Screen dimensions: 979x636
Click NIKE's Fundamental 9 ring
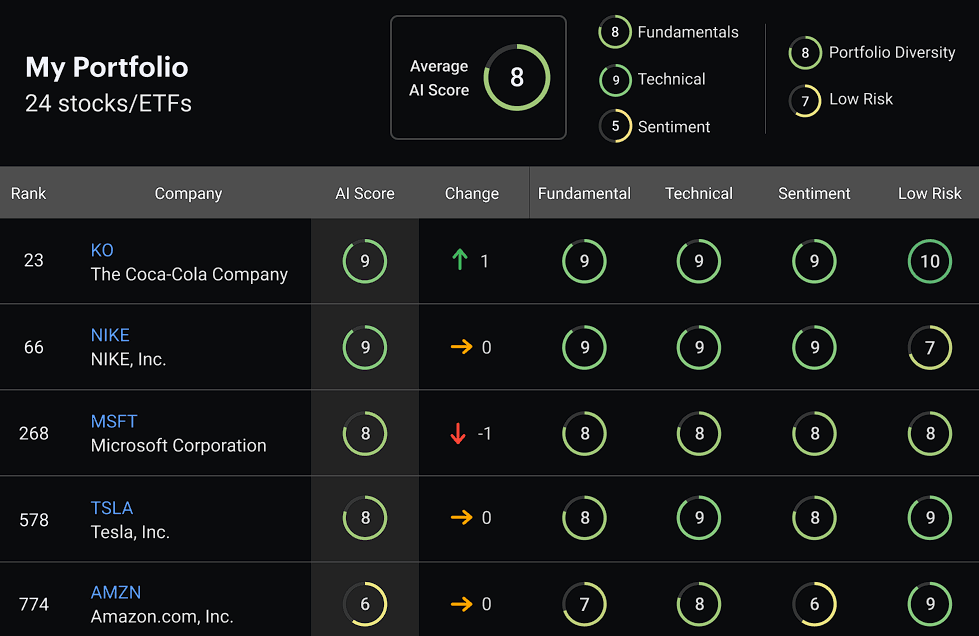tap(584, 347)
